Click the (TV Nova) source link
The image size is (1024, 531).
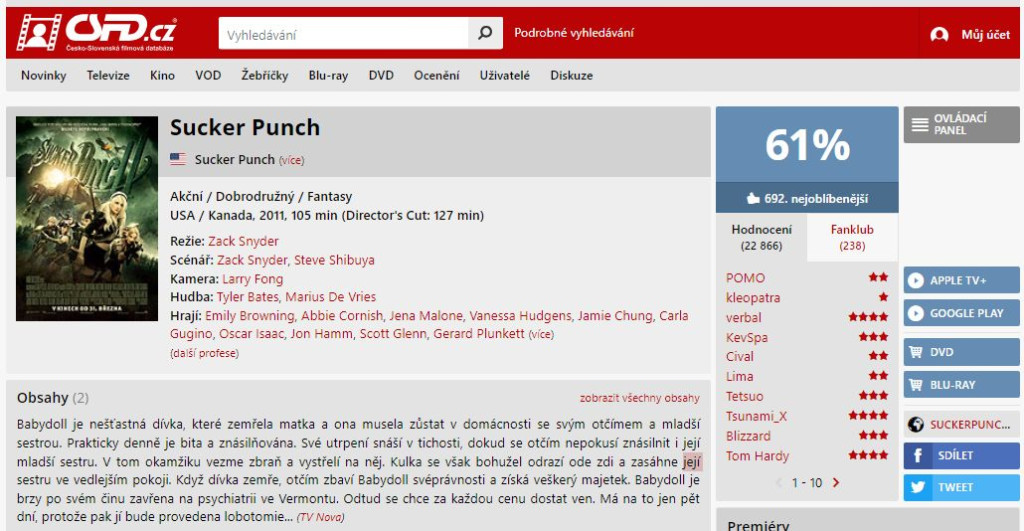[320, 517]
